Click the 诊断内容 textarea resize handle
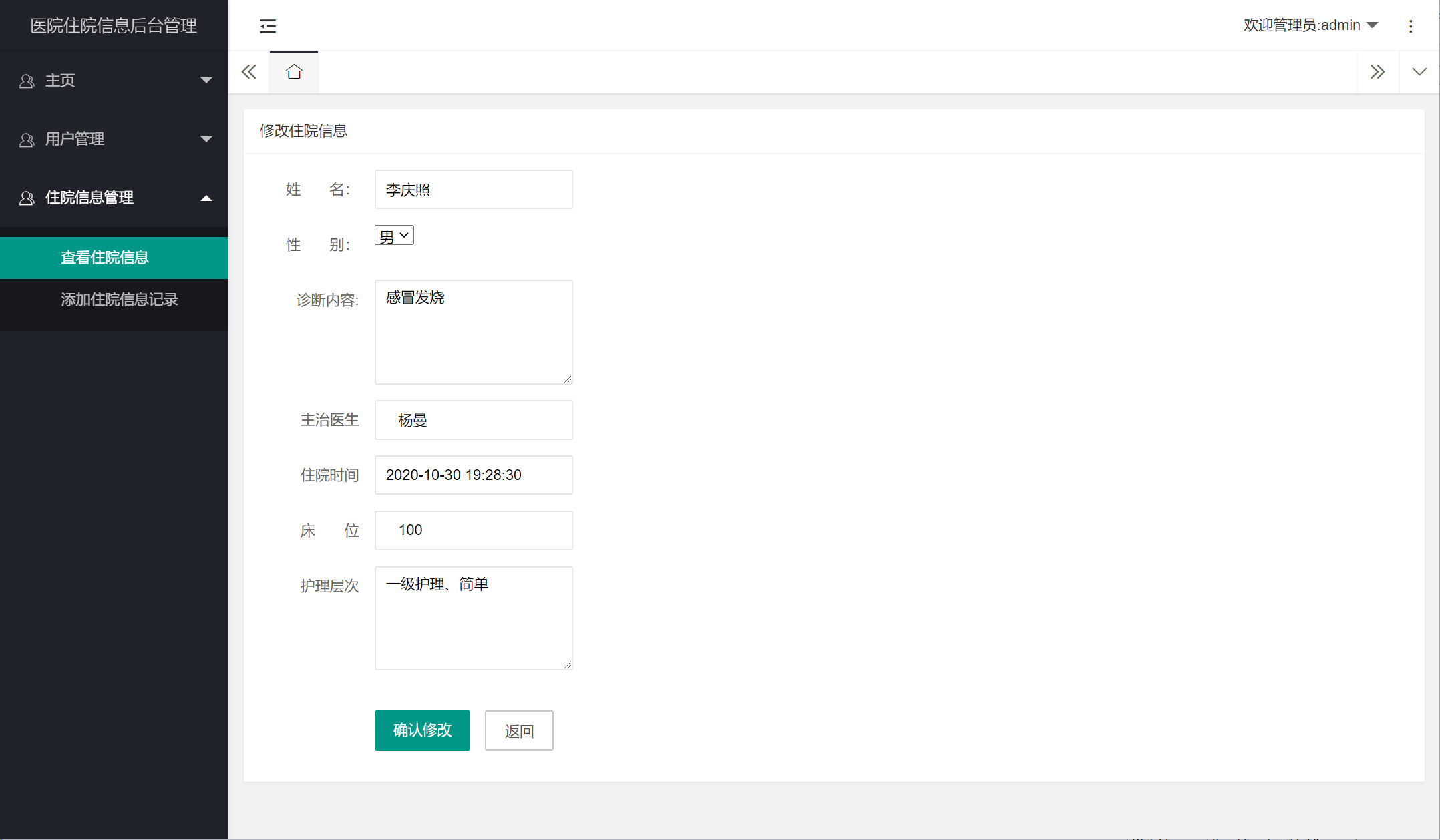This screenshot has width=1440, height=840. click(x=567, y=379)
